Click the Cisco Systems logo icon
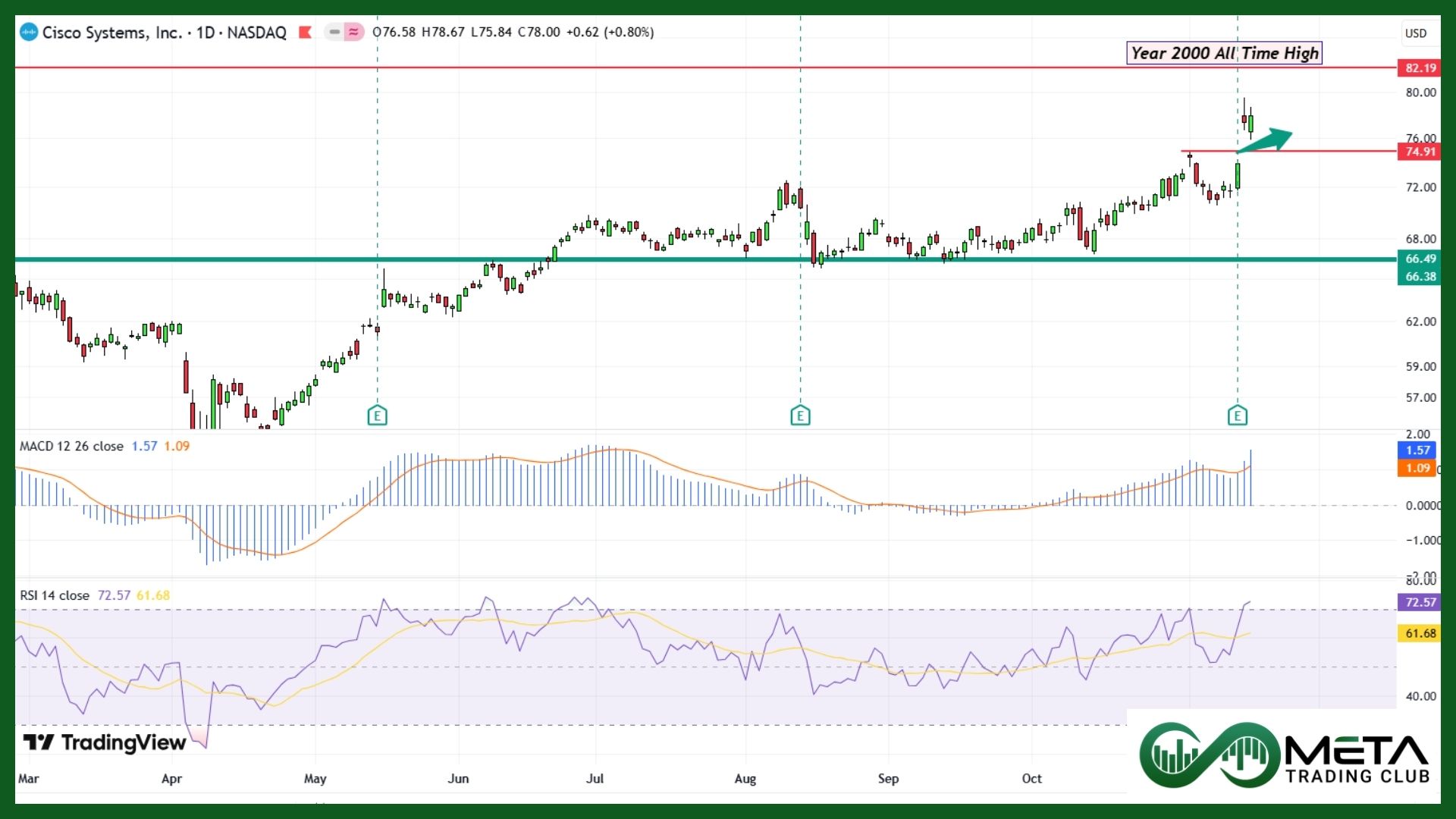Screen dimensions: 1456x819 pos(29,33)
